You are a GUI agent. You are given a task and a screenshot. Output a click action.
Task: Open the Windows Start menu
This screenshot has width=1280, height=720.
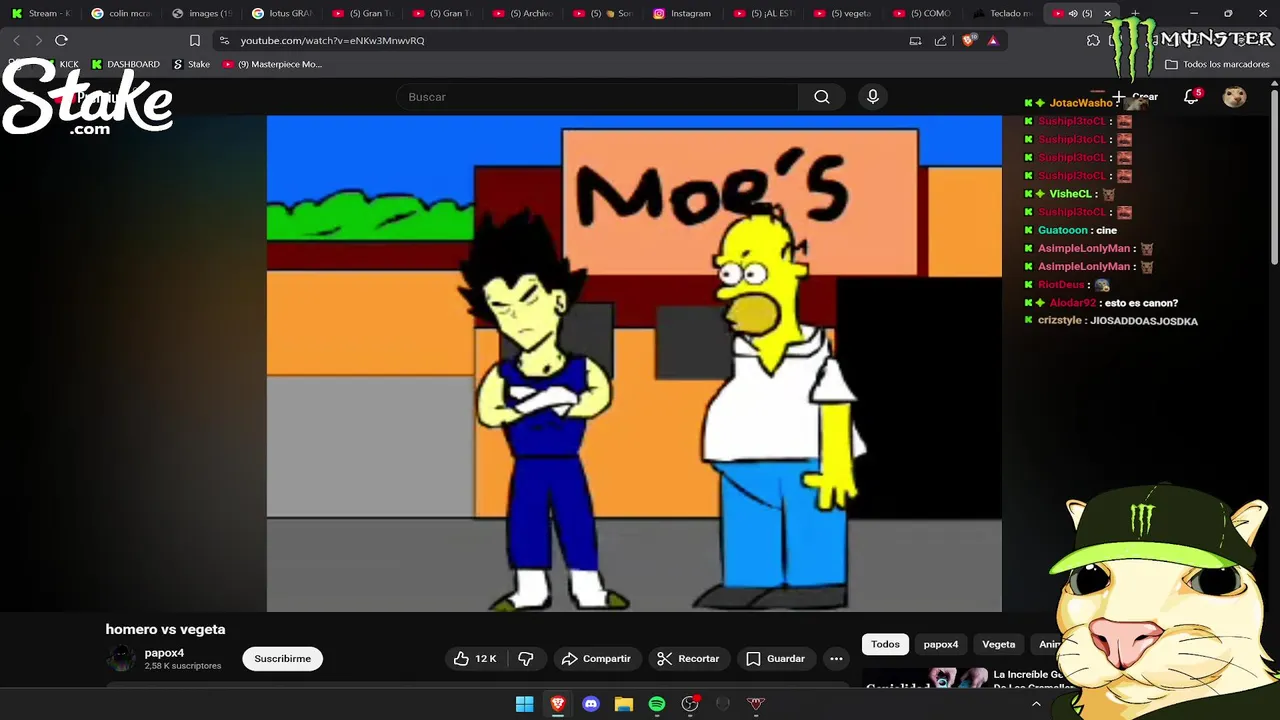point(524,704)
